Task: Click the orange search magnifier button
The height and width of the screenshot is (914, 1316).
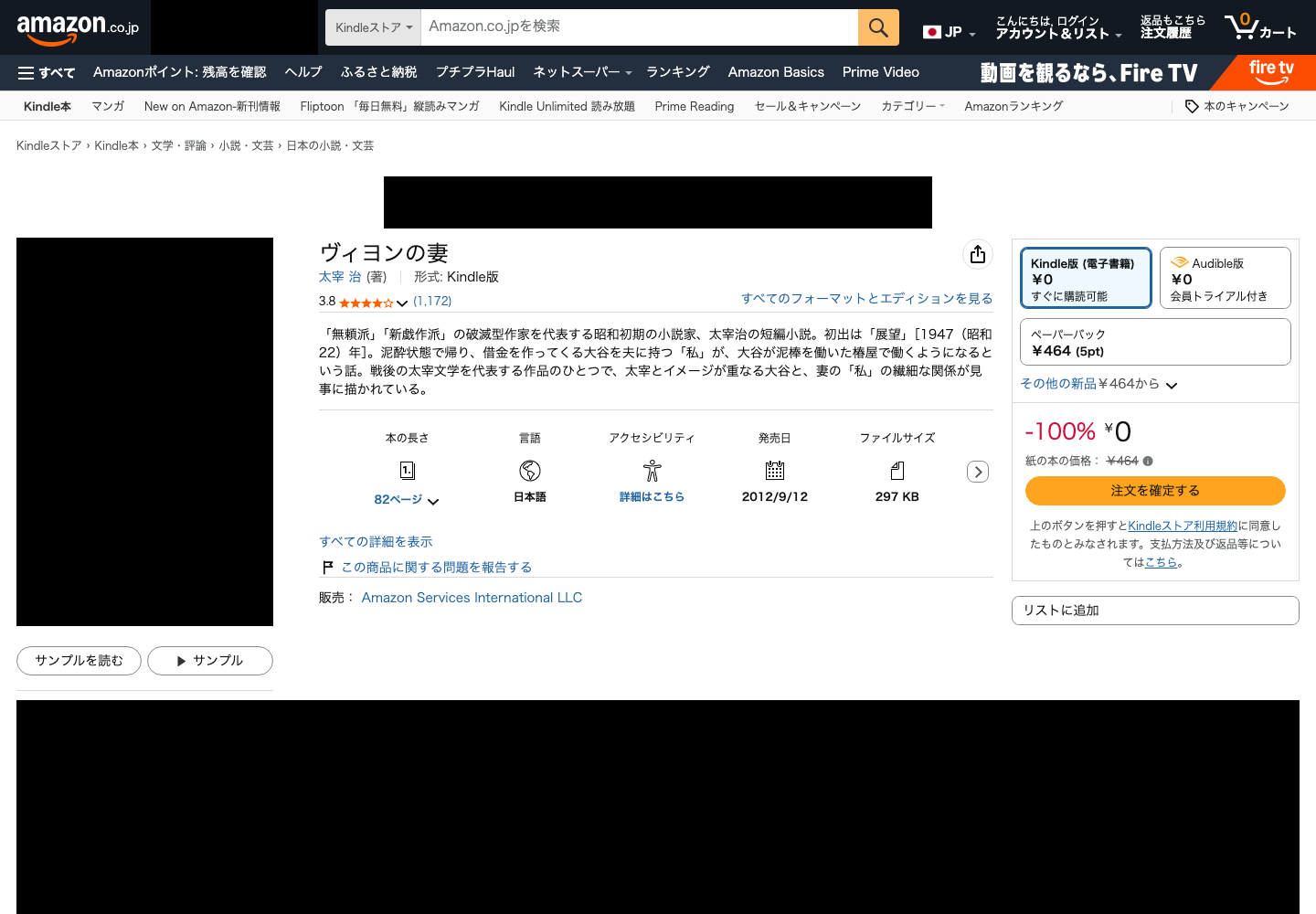Action: click(x=878, y=27)
